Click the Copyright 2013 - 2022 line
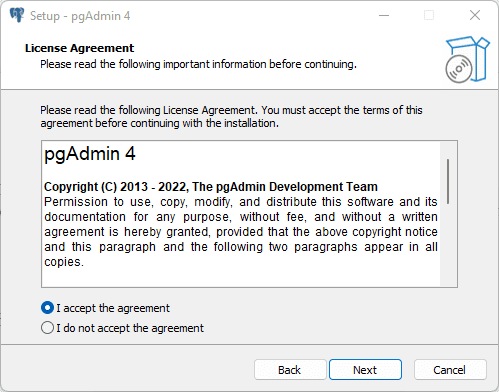 point(211,187)
